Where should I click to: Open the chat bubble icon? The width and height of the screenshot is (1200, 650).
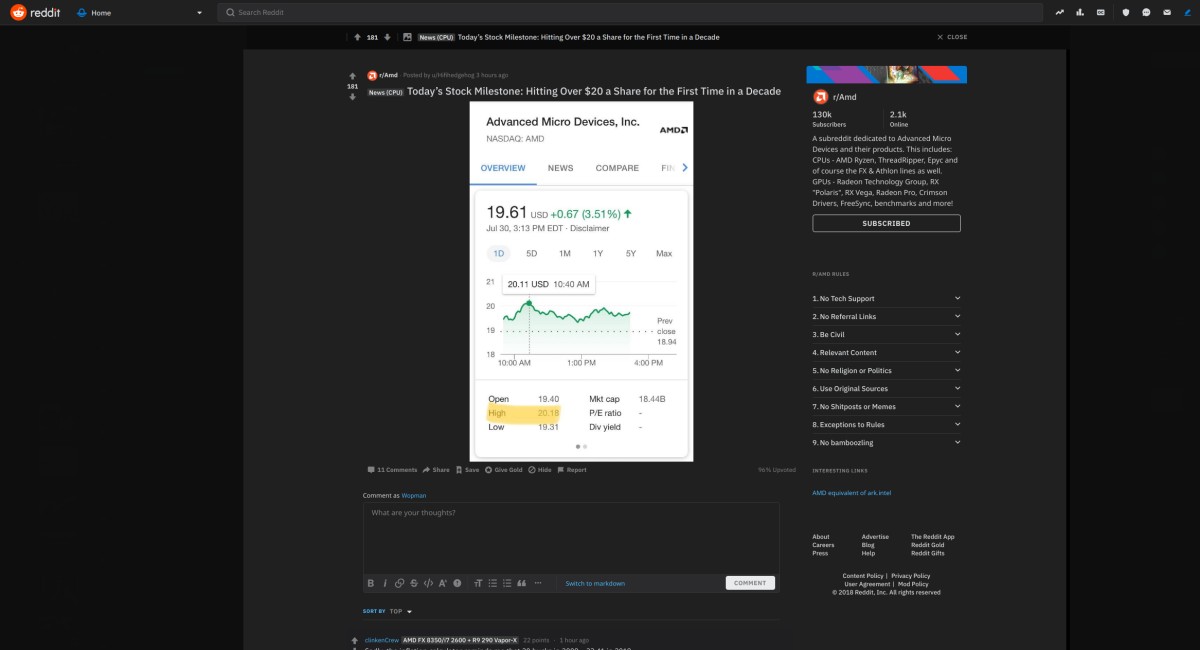[x=1146, y=13]
